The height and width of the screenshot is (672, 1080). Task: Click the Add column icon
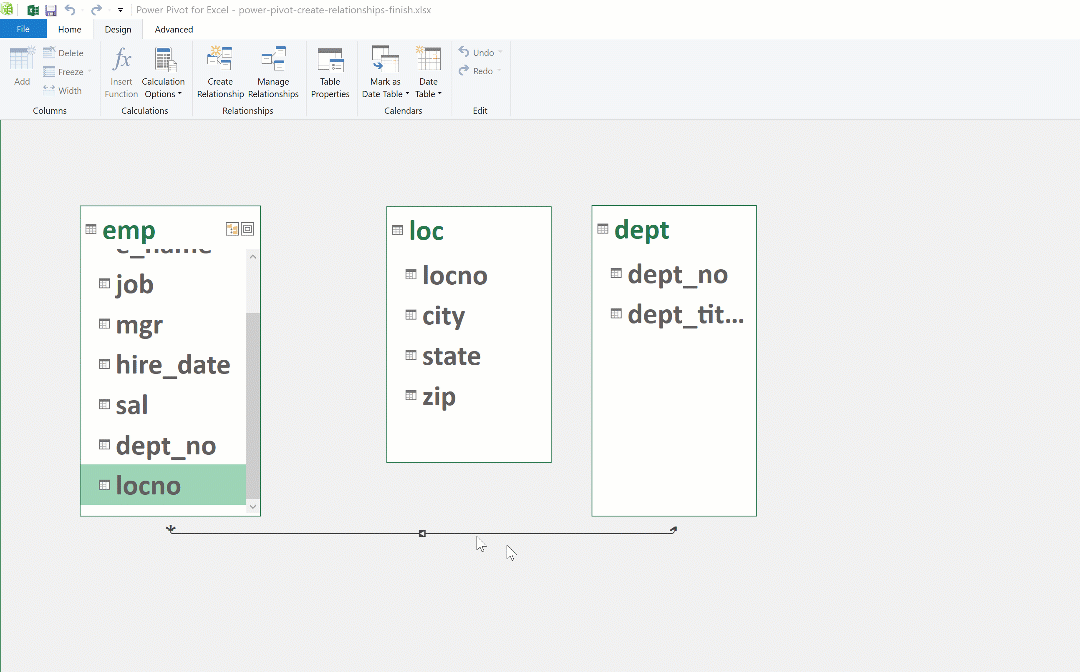click(21, 60)
